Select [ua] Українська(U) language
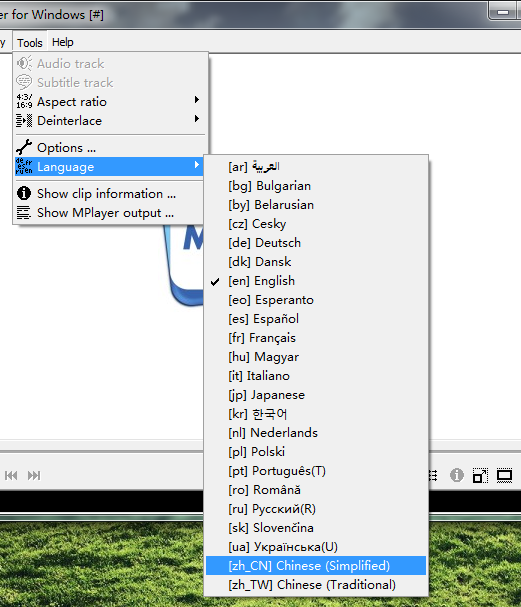 pos(316,547)
